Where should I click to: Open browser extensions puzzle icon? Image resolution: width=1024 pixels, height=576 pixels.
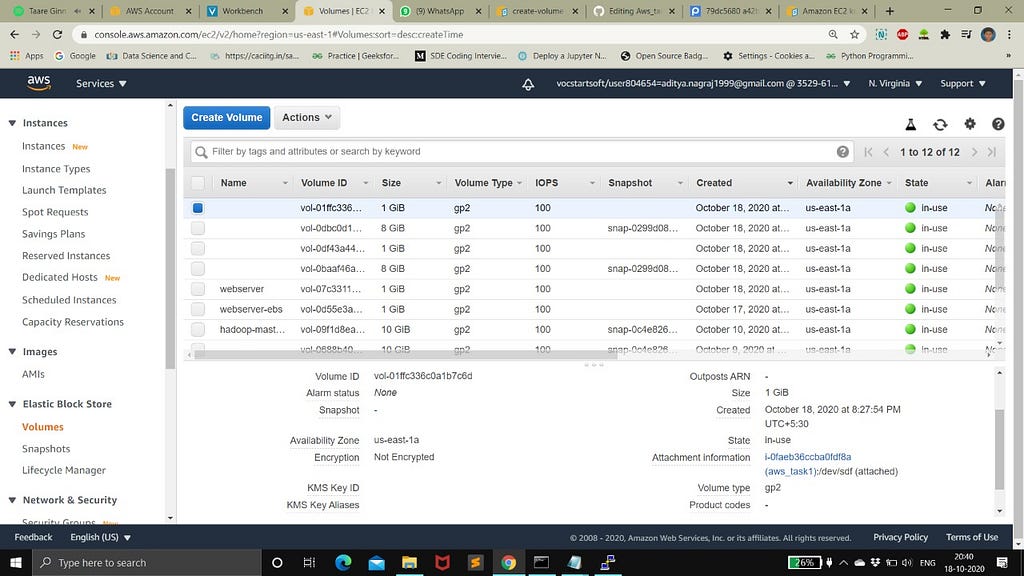coord(945,34)
